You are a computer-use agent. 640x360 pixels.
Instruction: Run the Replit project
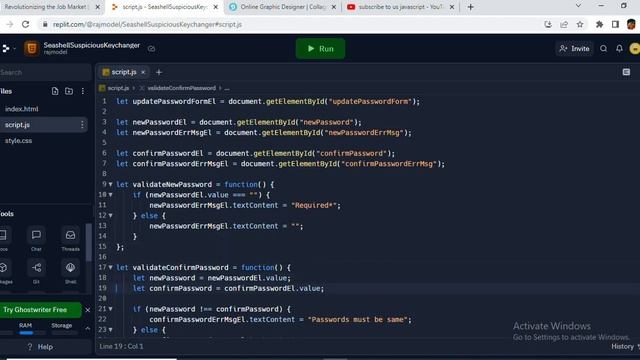point(320,49)
